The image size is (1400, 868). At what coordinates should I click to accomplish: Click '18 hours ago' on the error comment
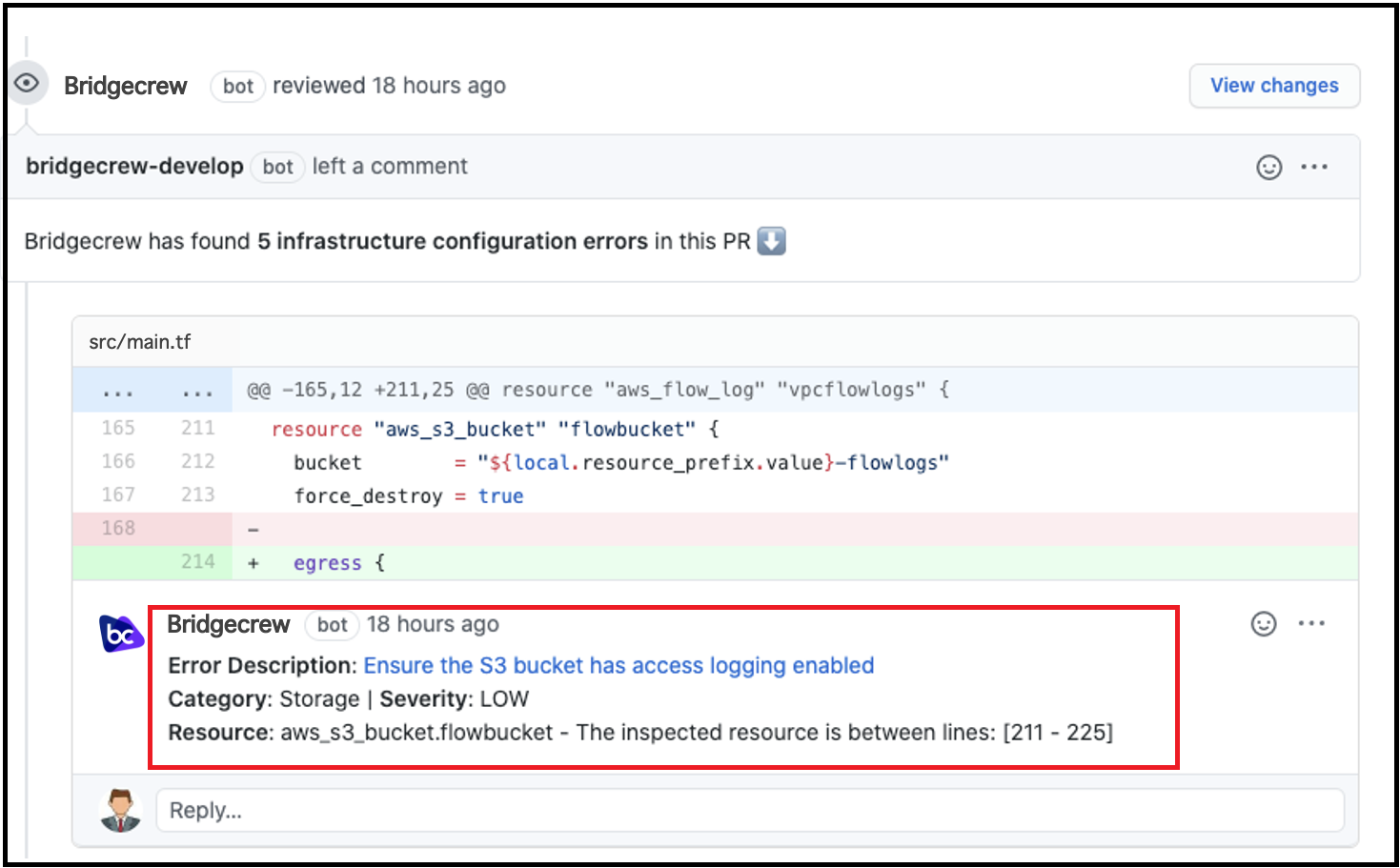coord(433,624)
